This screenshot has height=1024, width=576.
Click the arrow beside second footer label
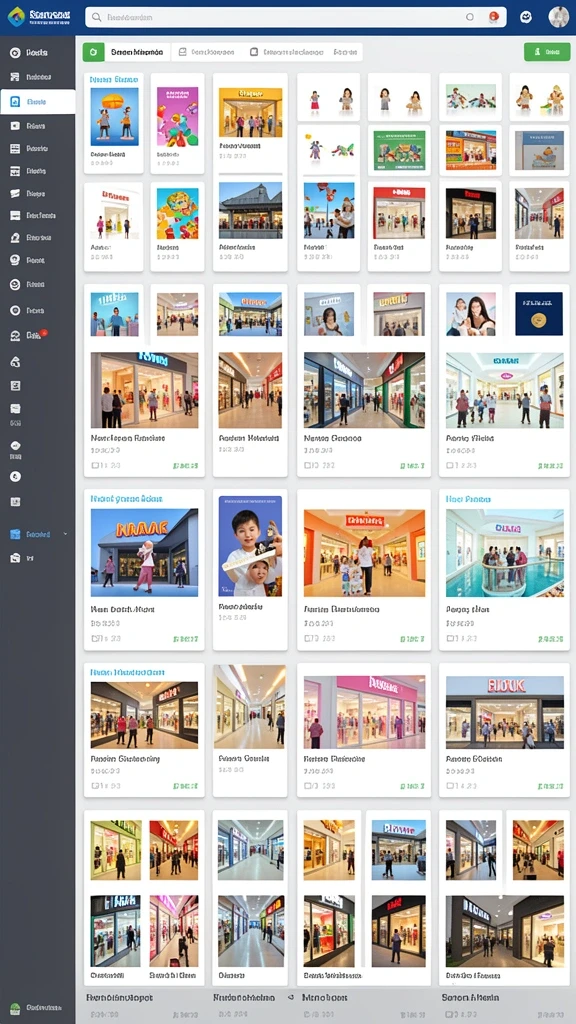coord(289,998)
